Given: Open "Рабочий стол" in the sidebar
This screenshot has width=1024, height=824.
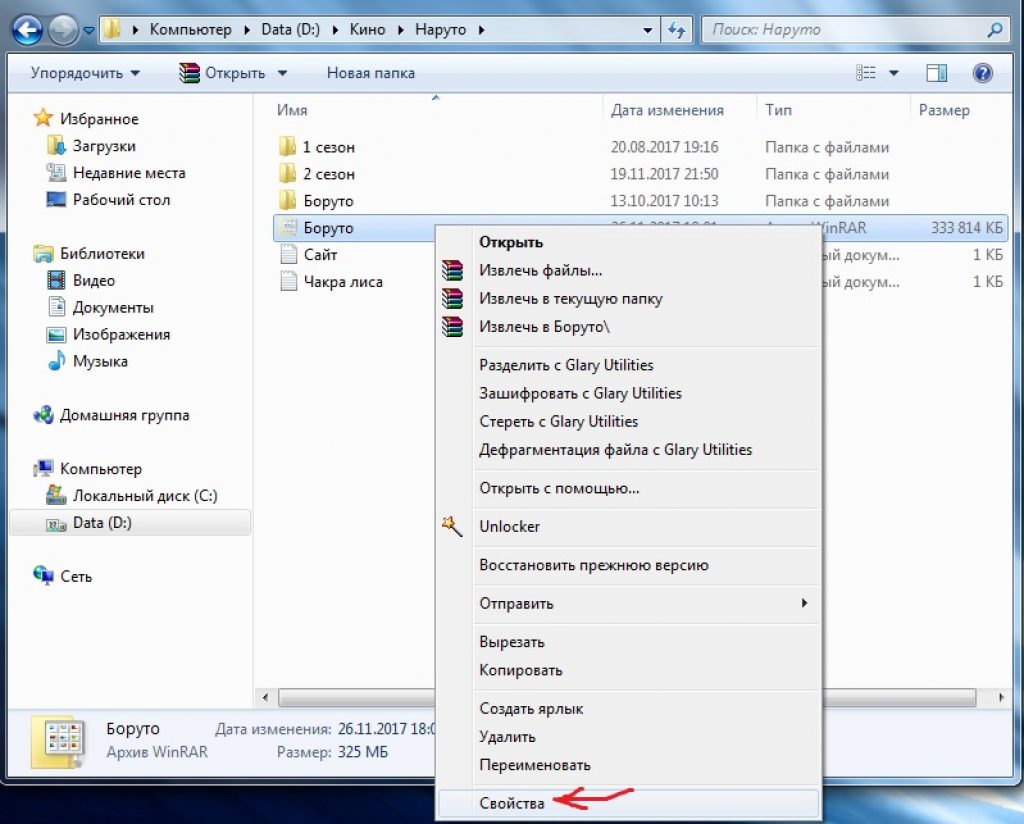Looking at the screenshot, I should click(108, 200).
